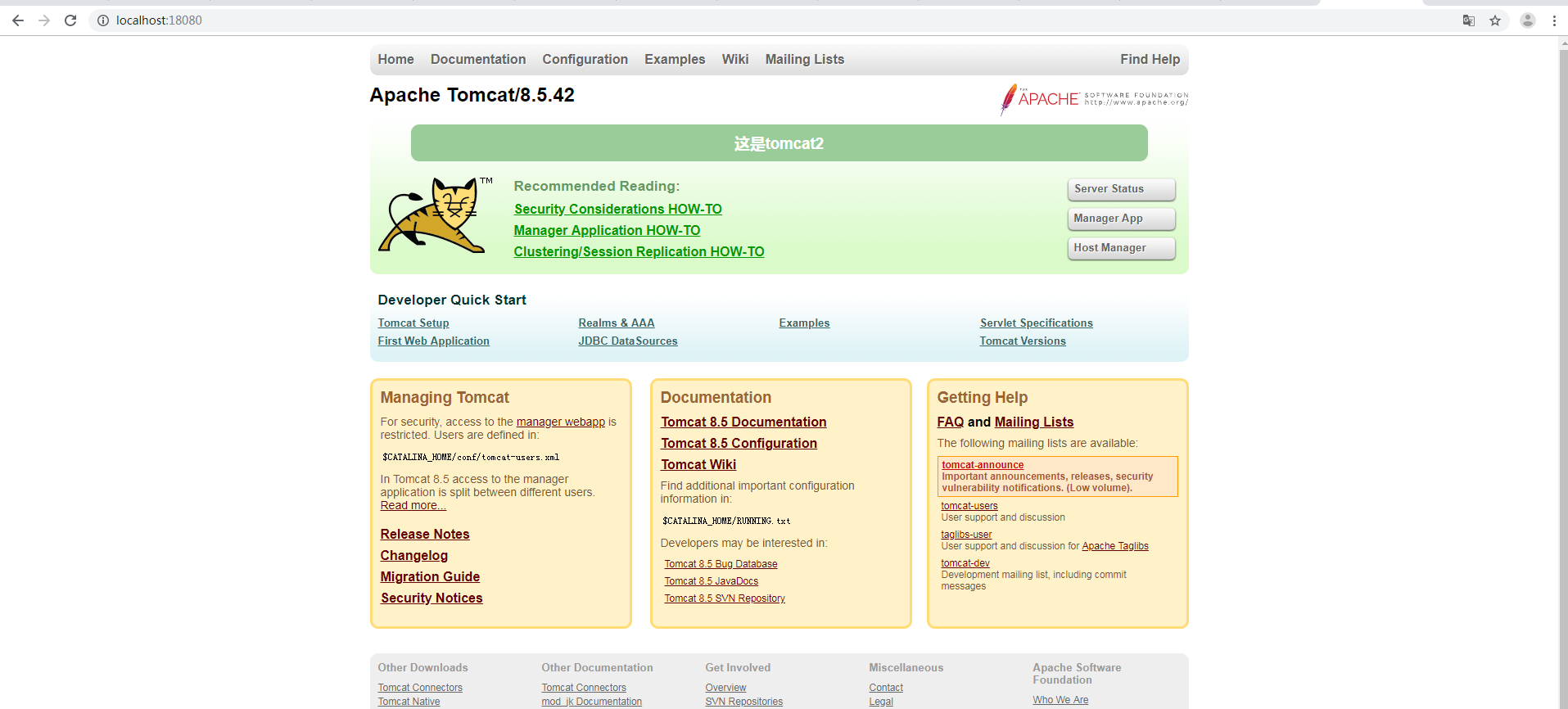Click the Read more... link
The height and width of the screenshot is (709, 1568).
click(x=413, y=505)
